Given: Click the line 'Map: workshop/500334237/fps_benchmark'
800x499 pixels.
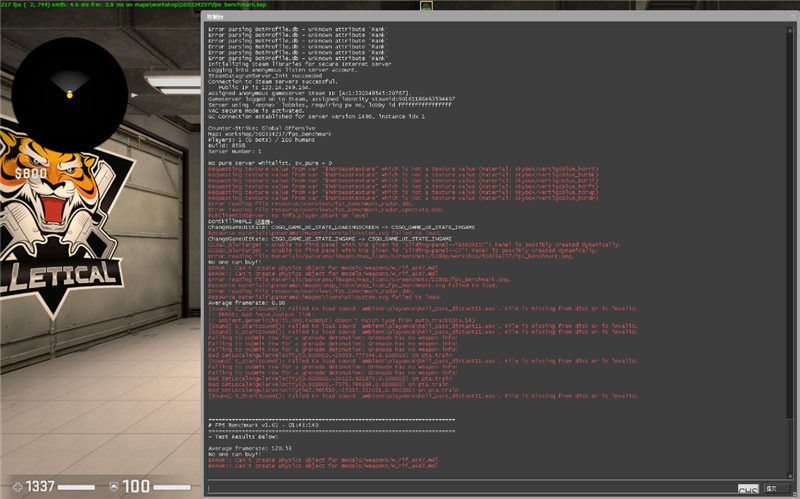Looking at the screenshot, I should pyautogui.click(x=270, y=134).
